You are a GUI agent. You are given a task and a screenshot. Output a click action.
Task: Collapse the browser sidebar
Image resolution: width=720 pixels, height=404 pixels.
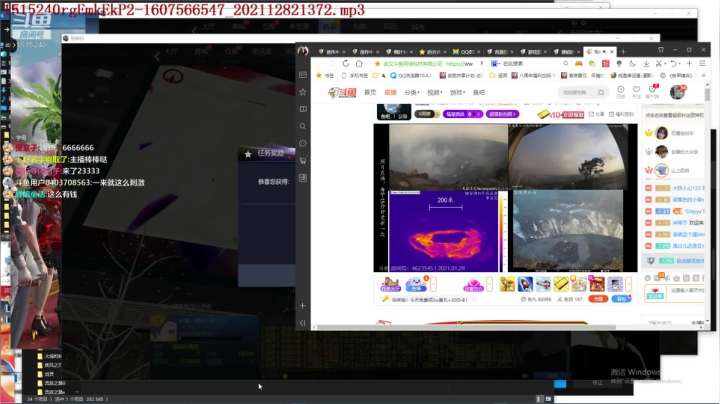coord(303,323)
